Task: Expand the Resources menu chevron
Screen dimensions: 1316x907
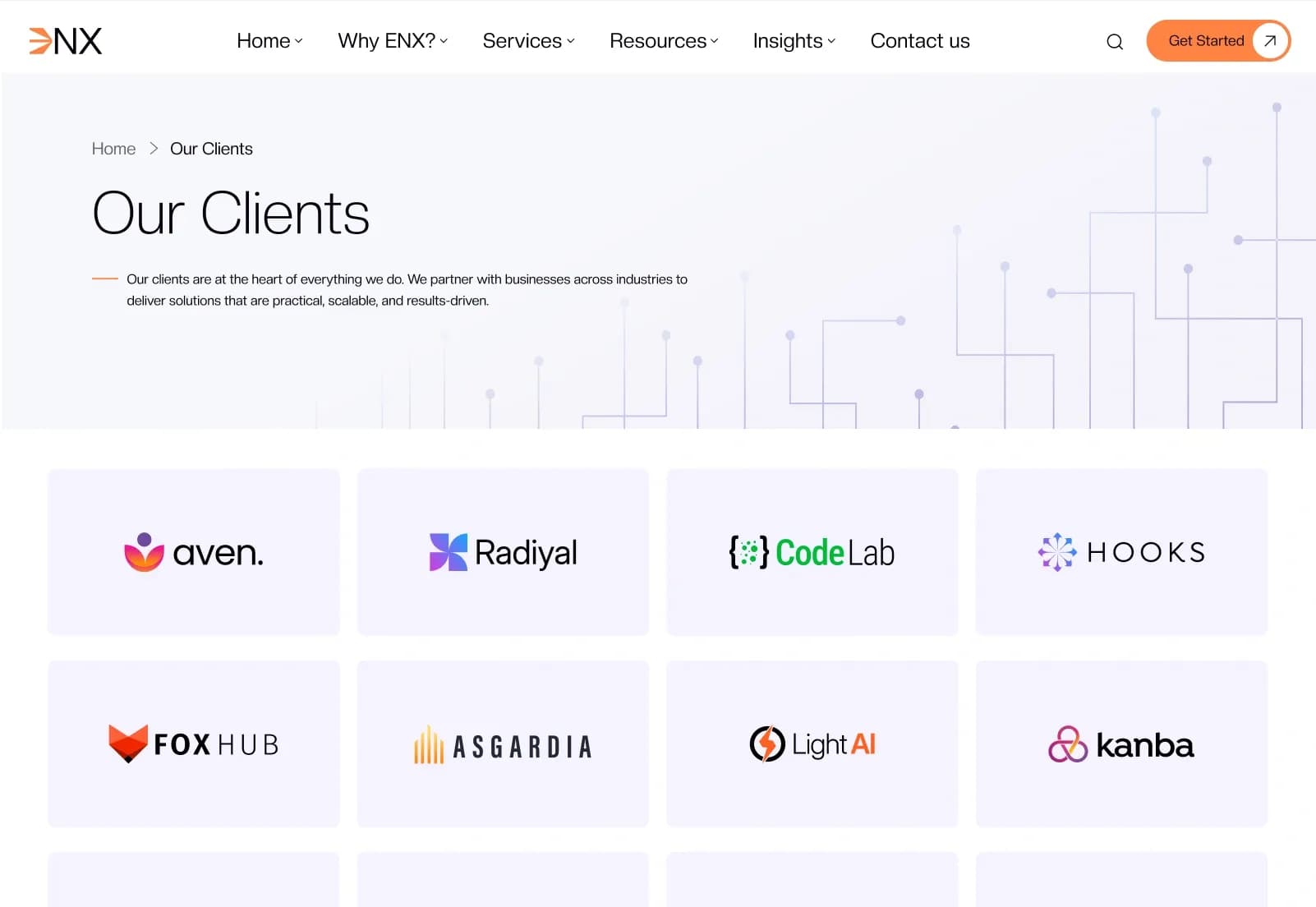Action: coord(715,41)
